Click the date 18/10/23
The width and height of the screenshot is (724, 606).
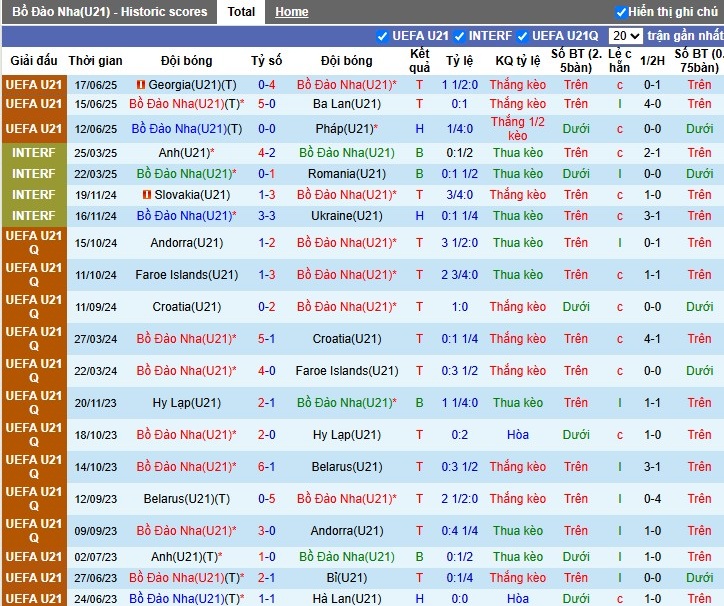(x=96, y=435)
